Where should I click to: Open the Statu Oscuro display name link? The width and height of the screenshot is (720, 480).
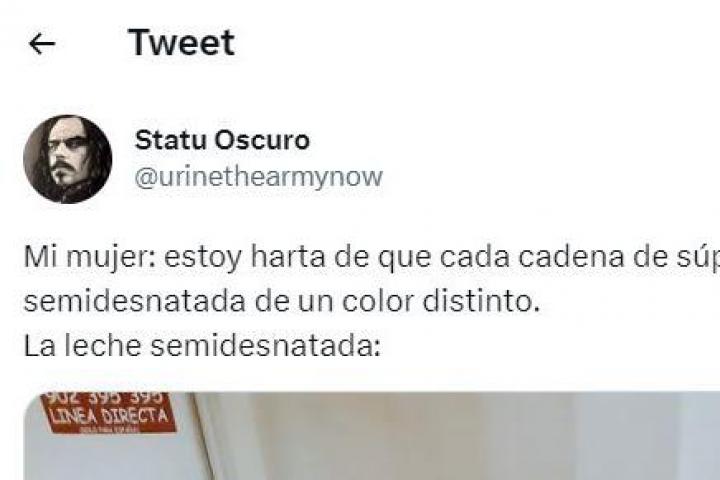(222, 140)
